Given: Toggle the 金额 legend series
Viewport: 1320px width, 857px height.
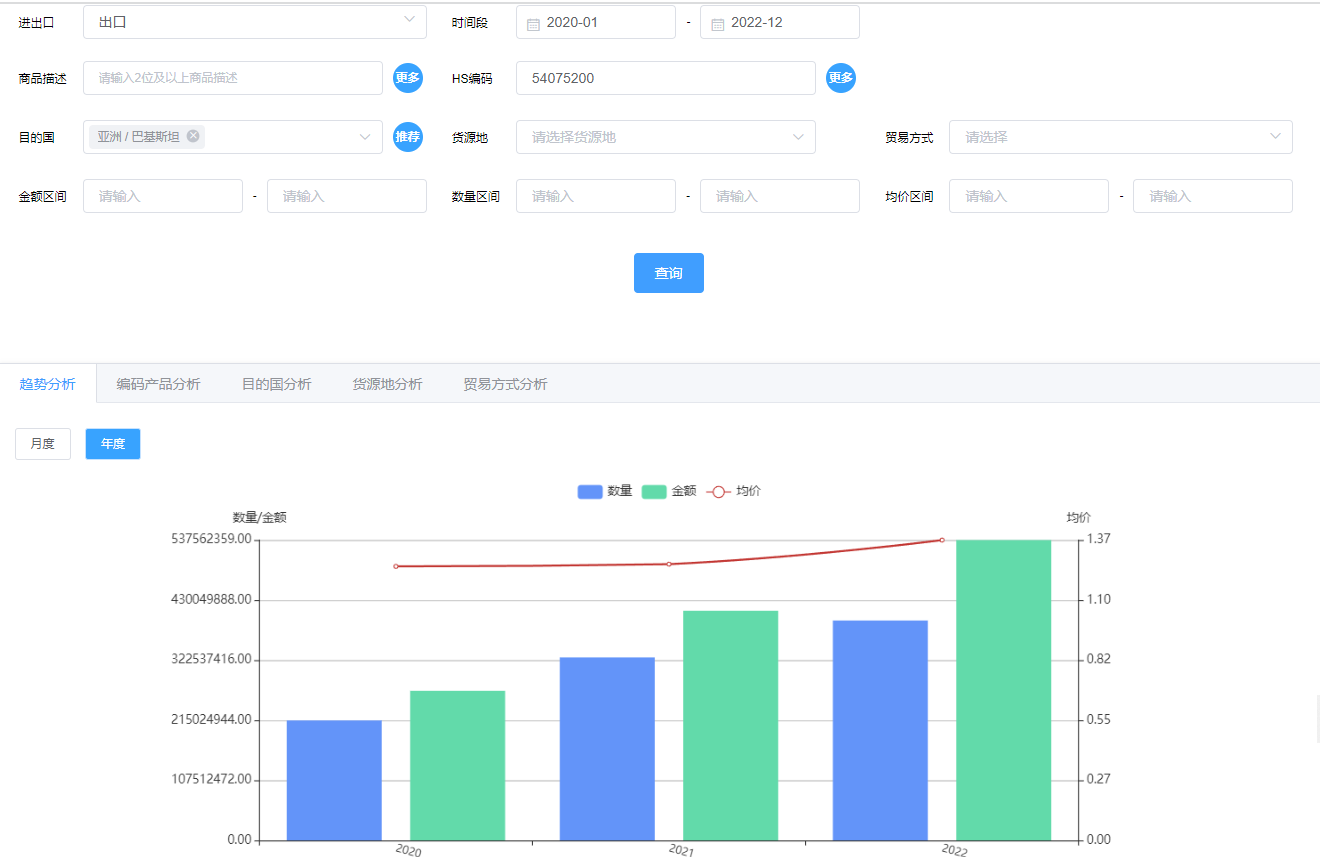Looking at the screenshot, I should [x=669, y=491].
